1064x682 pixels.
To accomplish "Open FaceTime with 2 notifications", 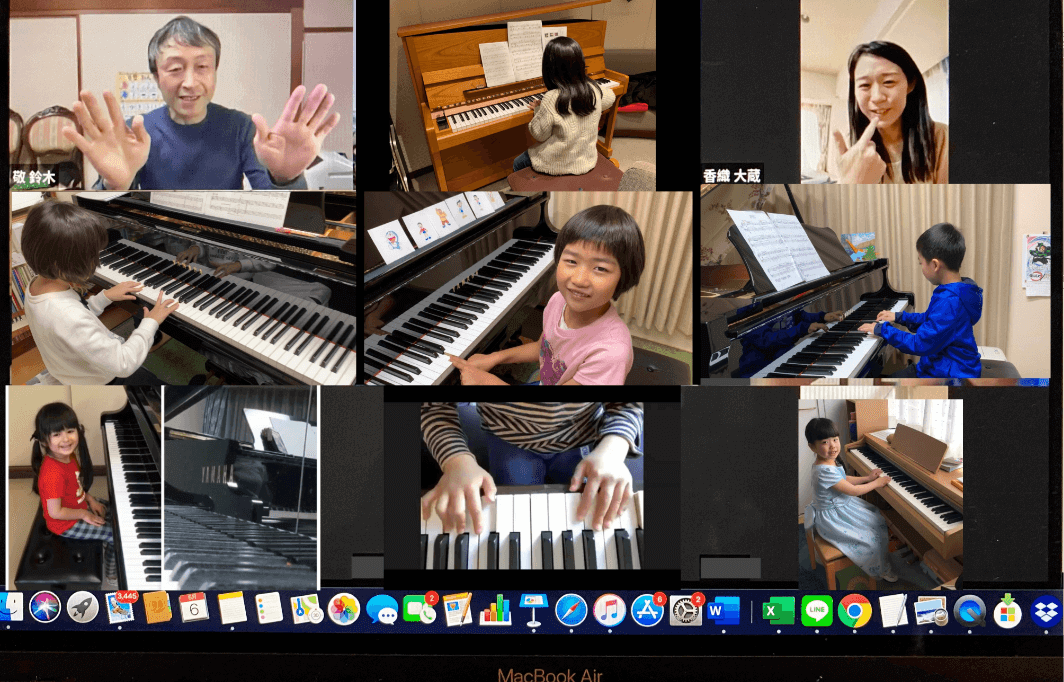I will click(419, 608).
